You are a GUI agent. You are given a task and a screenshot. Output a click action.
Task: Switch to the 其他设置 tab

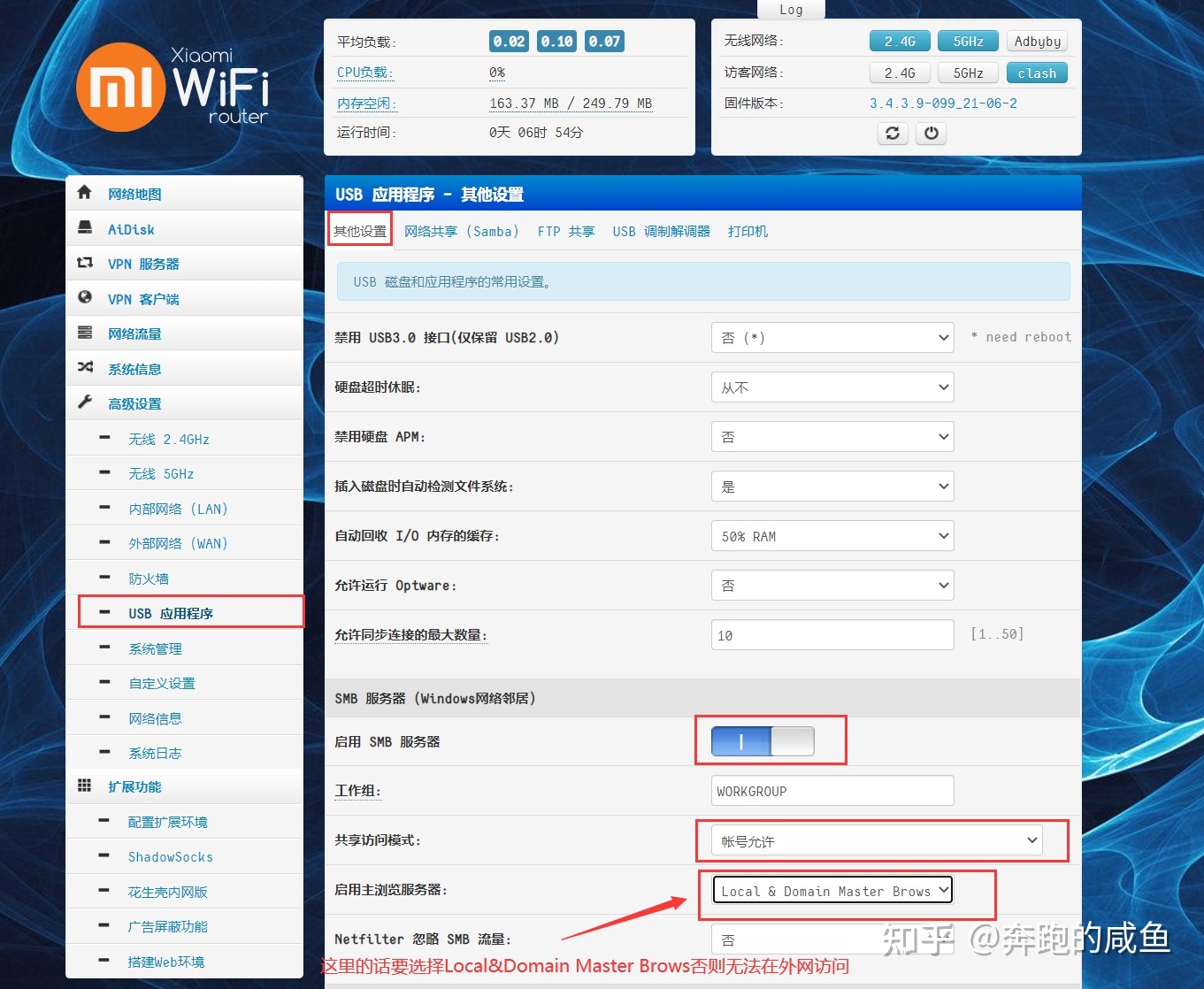point(360,231)
